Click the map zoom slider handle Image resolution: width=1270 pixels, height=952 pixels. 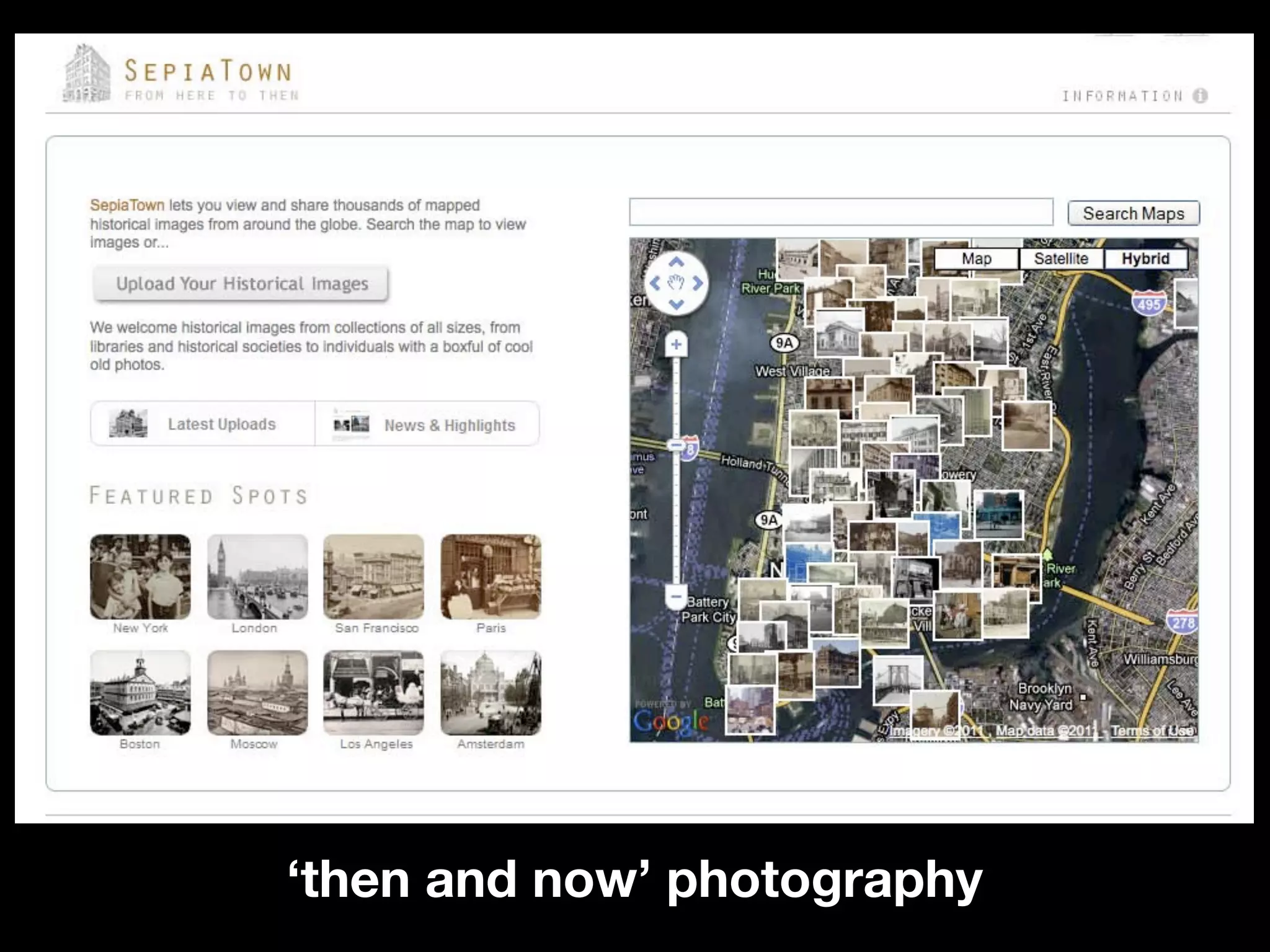(676, 445)
